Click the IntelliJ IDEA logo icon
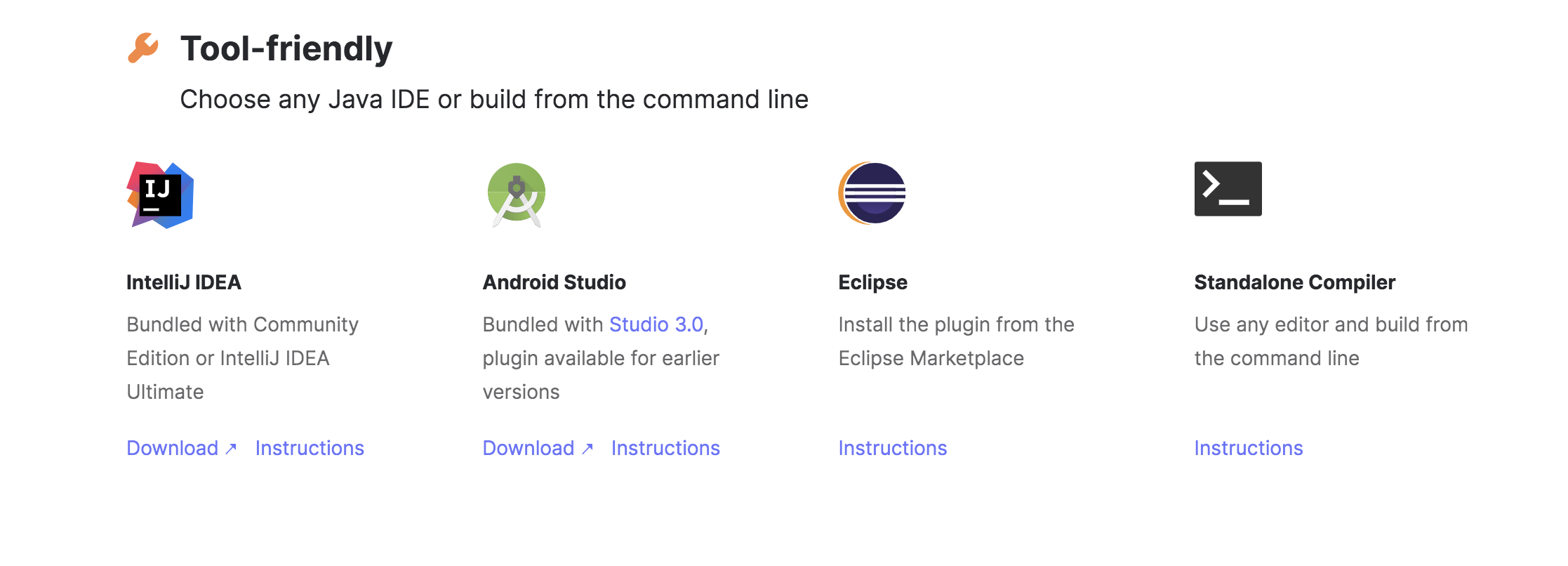This screenshot has width=1568, height=566. click(160, 195)
